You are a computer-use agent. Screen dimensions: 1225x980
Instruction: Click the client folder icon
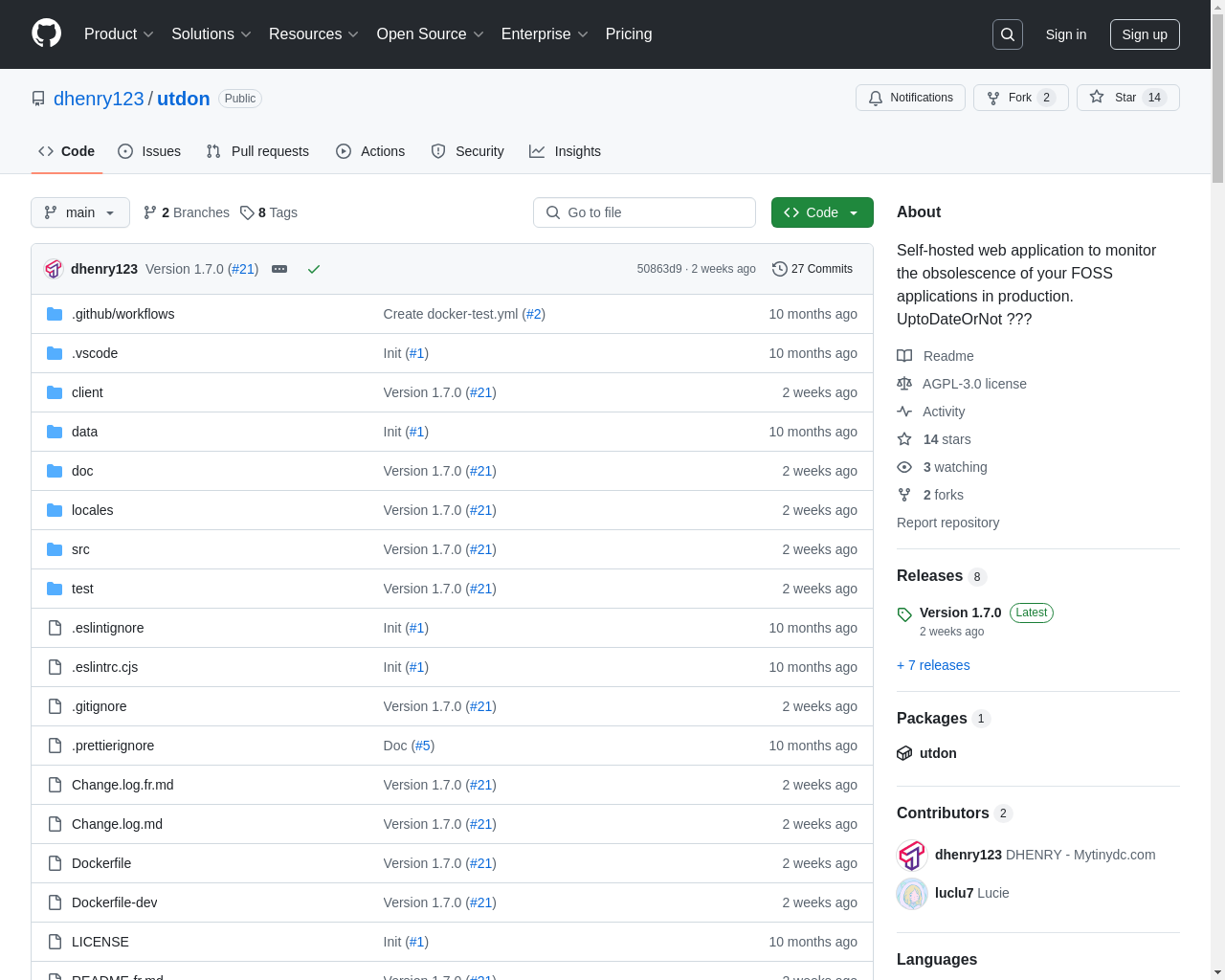pos(55,392)
